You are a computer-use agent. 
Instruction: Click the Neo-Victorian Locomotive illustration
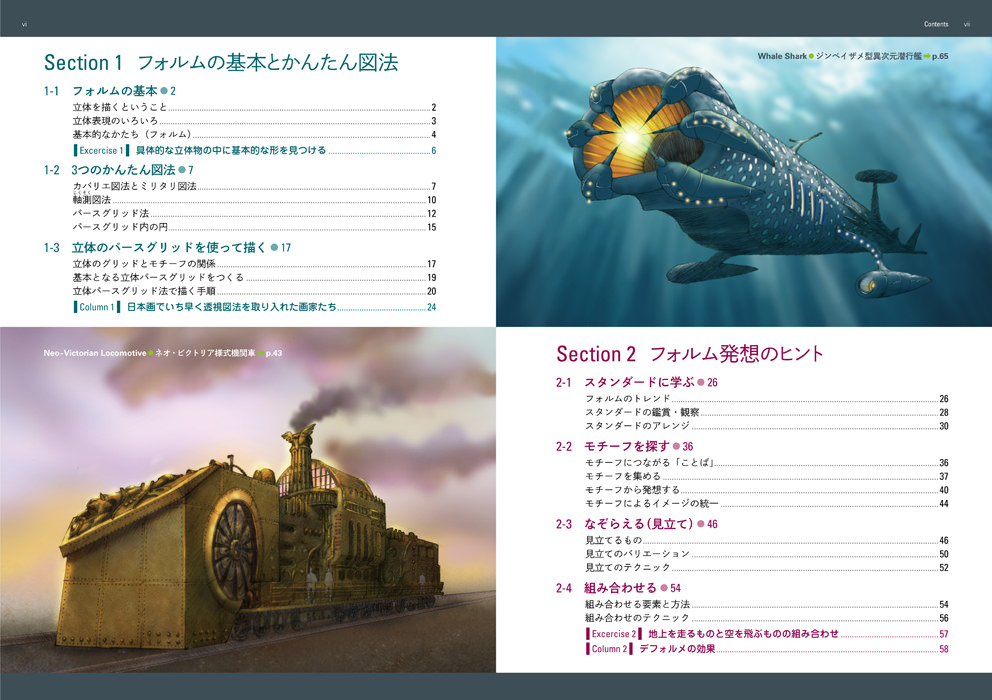point(248,500)
